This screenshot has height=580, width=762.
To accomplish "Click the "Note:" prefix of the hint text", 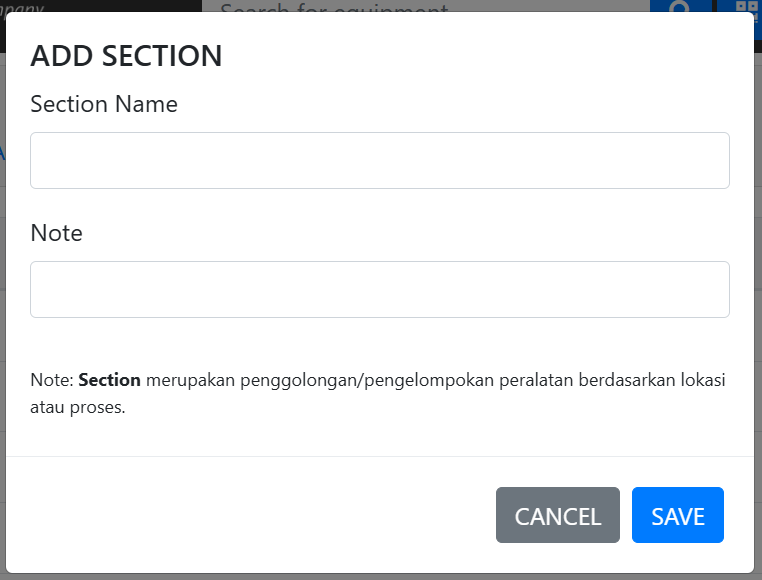I will point(52,380).
